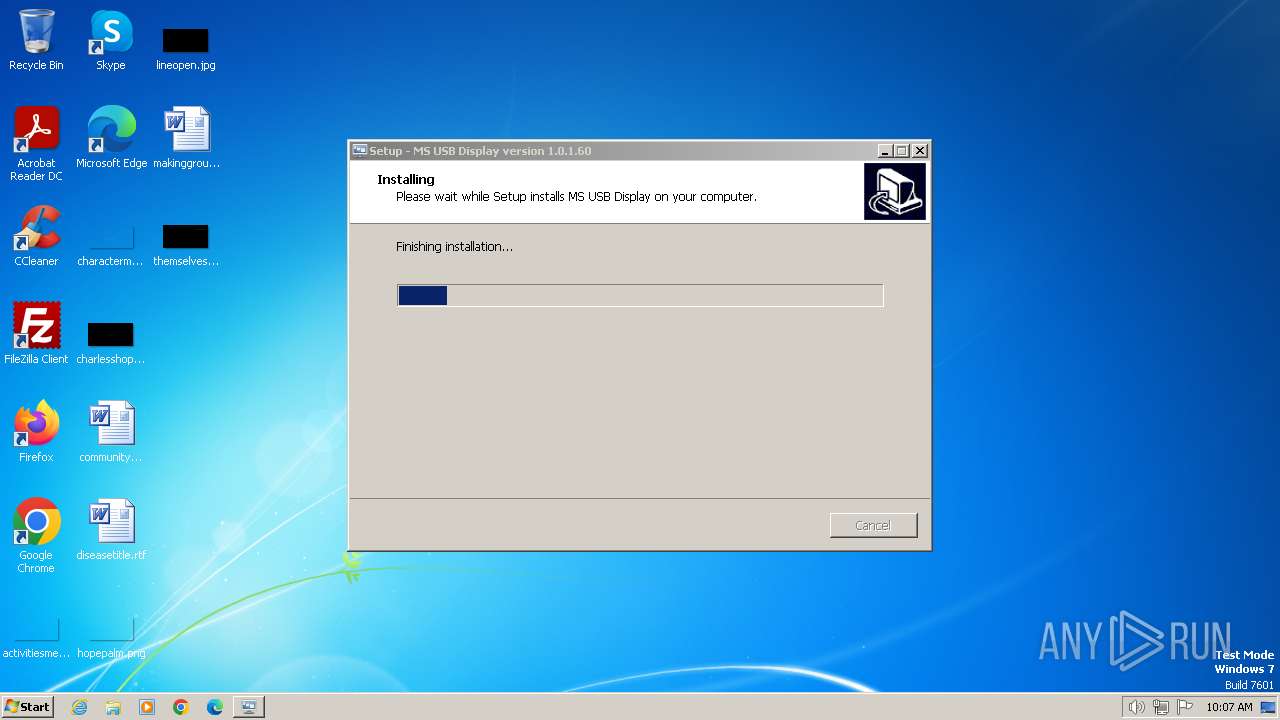Viewport: 1280px width, 720px height.
Task: Open CCleaner desktop shortcut
Action: coord(36,236)
